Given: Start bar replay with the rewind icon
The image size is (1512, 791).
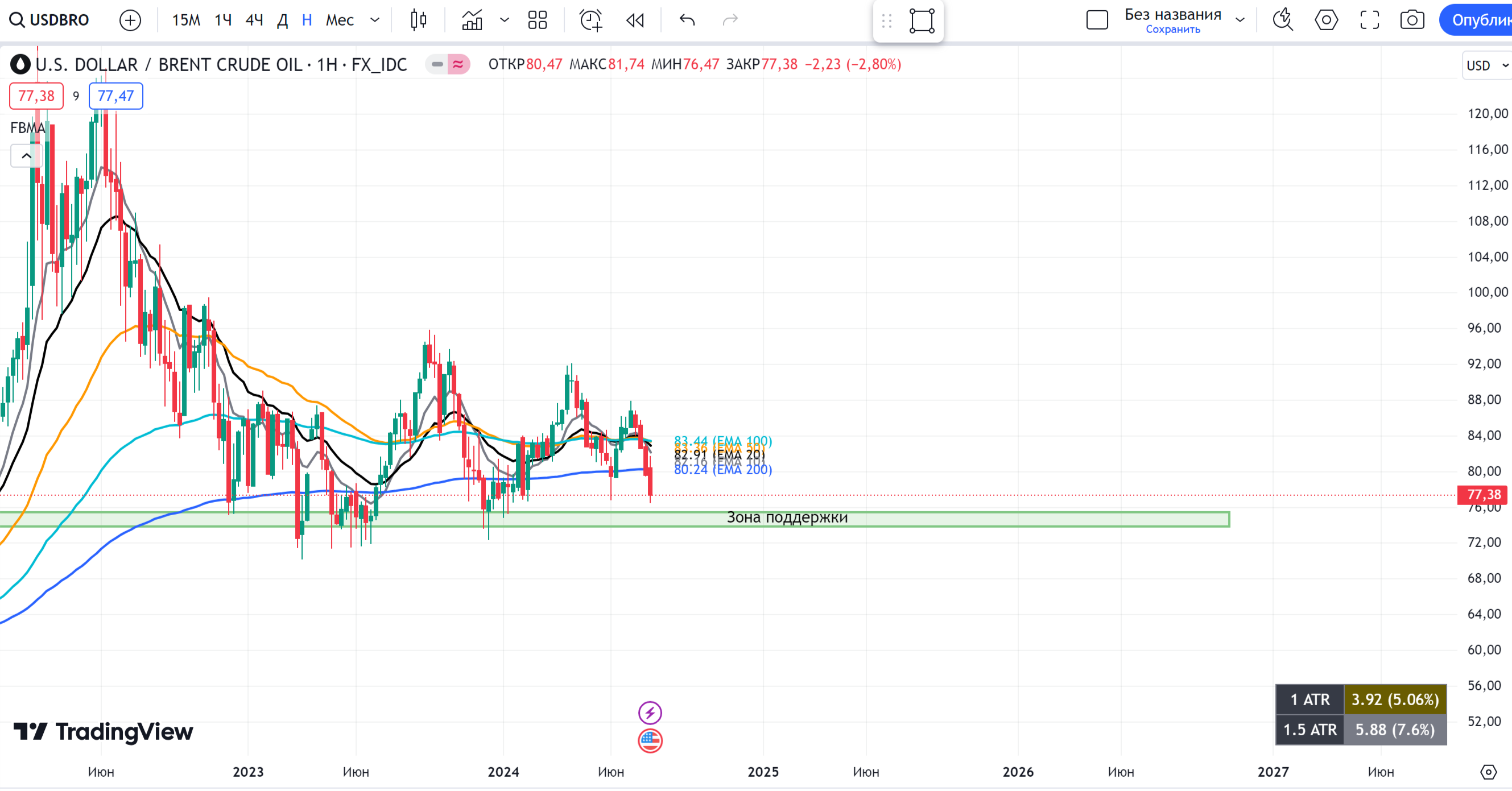Looking at the screenshot, I should click(635, 20).
